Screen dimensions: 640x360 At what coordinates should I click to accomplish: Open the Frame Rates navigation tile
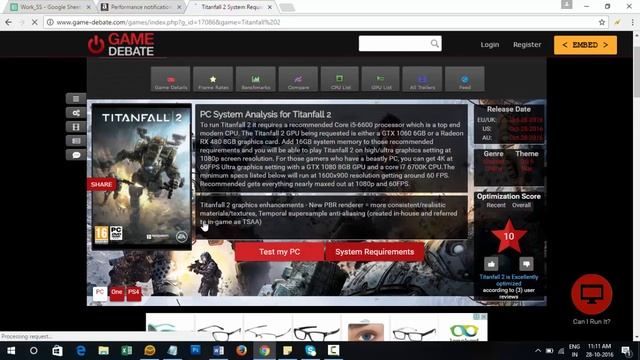tap(213, 79)
